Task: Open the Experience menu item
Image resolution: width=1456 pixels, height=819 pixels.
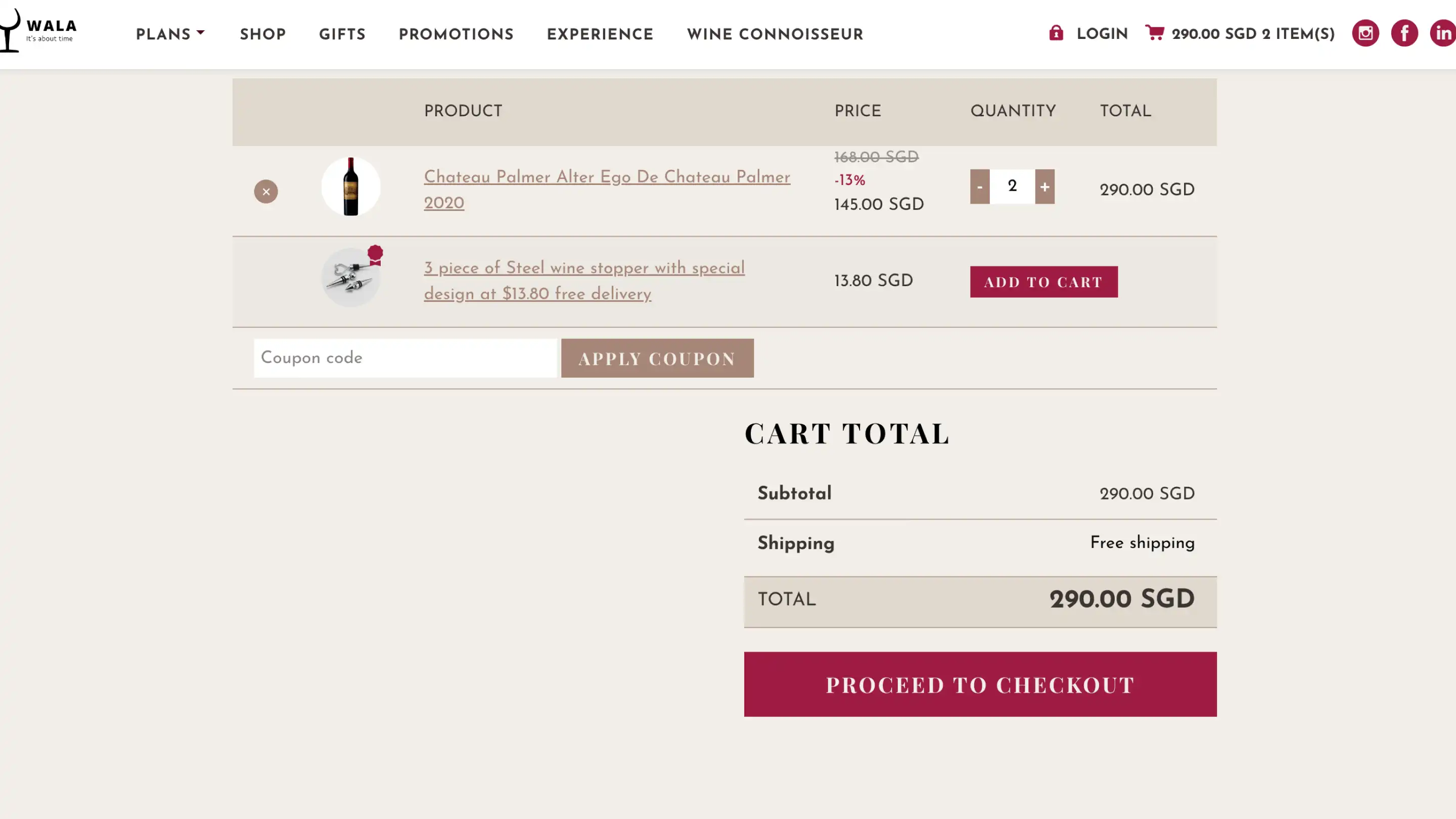Action: click(x=600, y=34)
